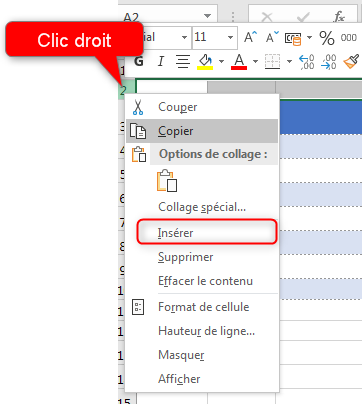The image size is (362, 404).
Task: Click the formula bar cancel X icon
Action: point(267,17)
